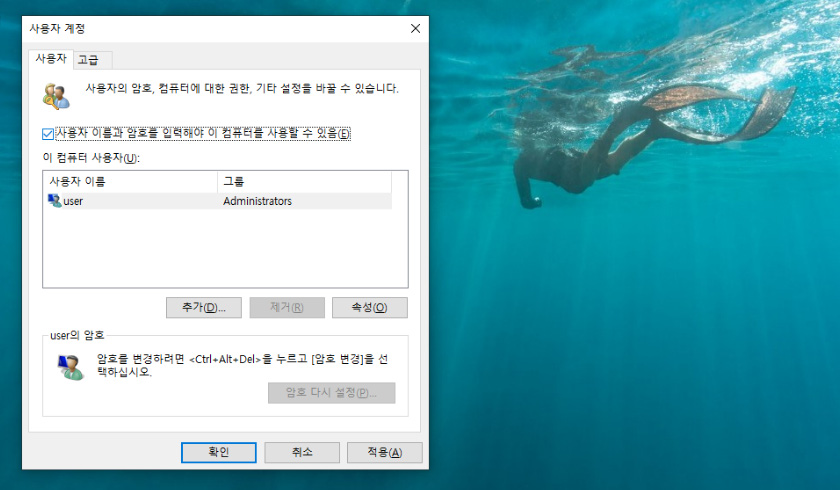Screen dimensions: 840x490
Task: Click the user accounts keys icon
Action: (56, 96)
